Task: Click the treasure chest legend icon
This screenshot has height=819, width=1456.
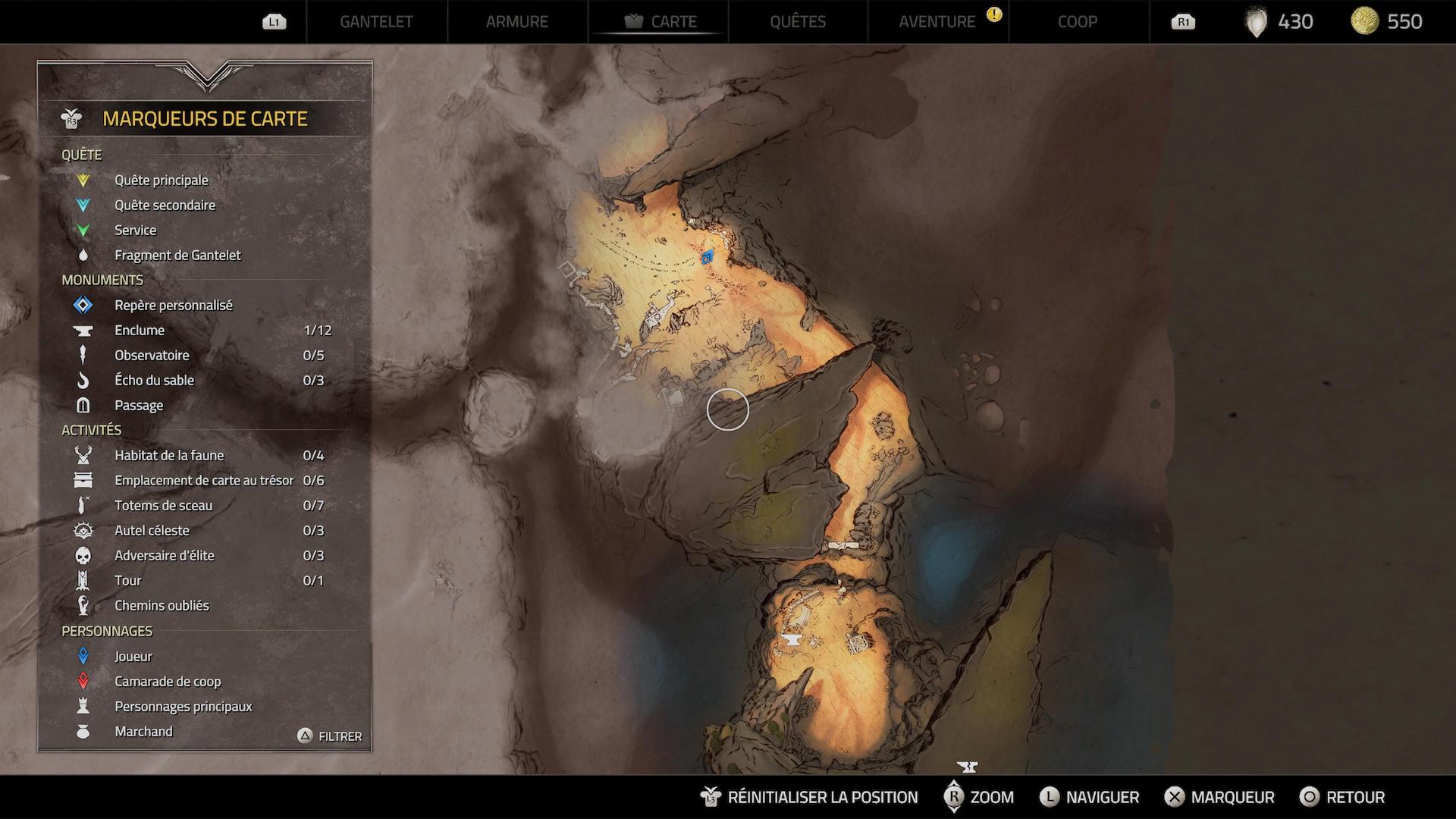Action: tap(83, 480)
